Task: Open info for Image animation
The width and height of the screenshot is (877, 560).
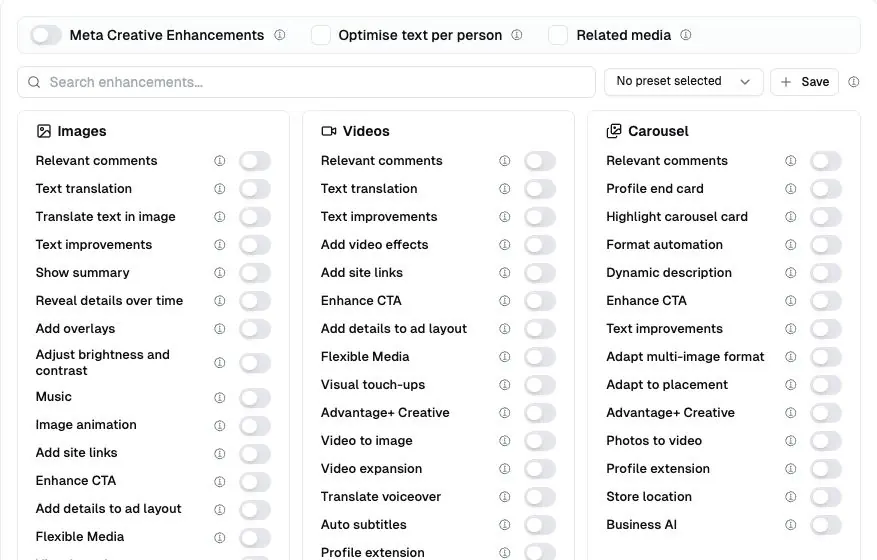Action: (x=220, y=426)
